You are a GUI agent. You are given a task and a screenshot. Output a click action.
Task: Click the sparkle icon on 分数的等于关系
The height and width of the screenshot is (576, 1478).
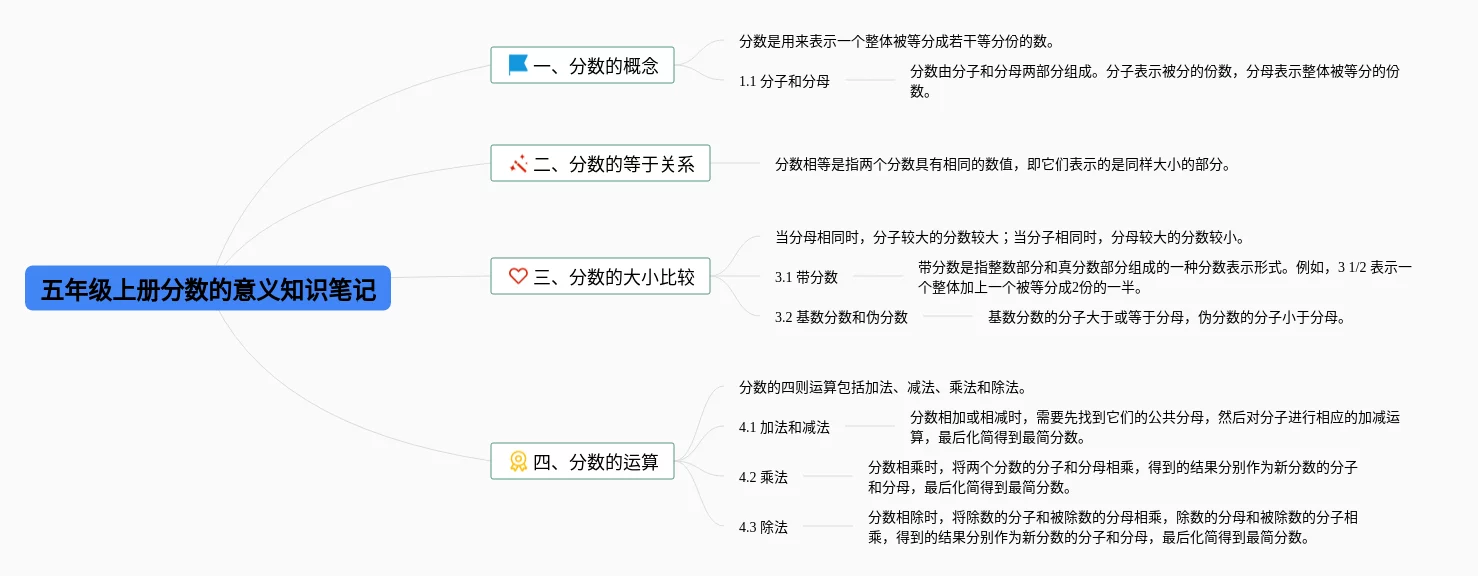coord(518,164)
